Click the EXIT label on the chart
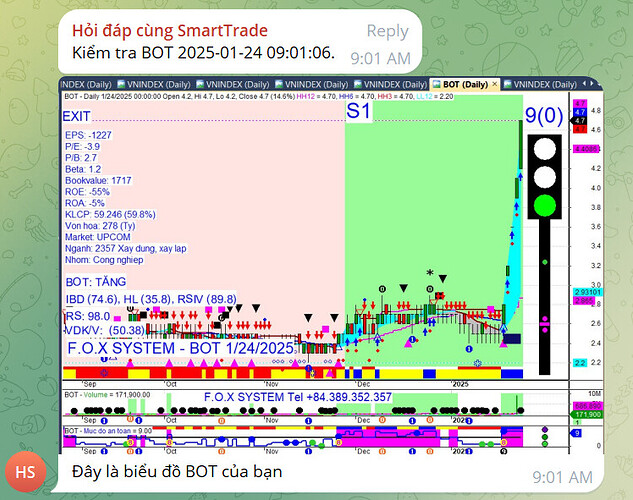633x500 pixels. click(76, 116)
